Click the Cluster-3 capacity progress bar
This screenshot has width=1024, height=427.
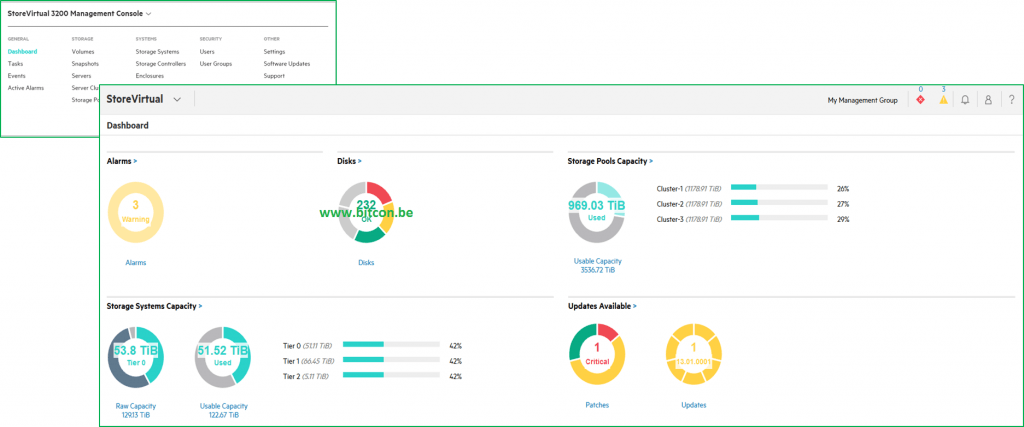(780, 217)
